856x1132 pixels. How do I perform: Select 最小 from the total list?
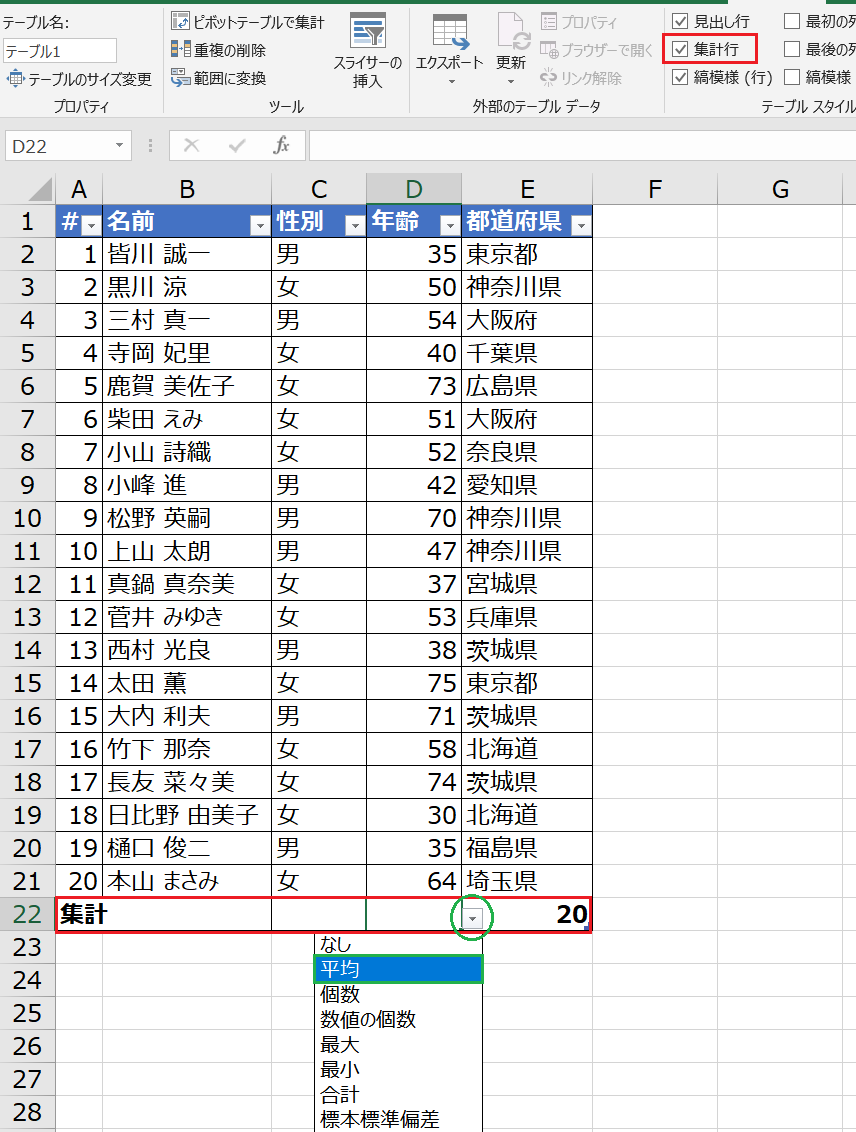[x=398, y=1069]
